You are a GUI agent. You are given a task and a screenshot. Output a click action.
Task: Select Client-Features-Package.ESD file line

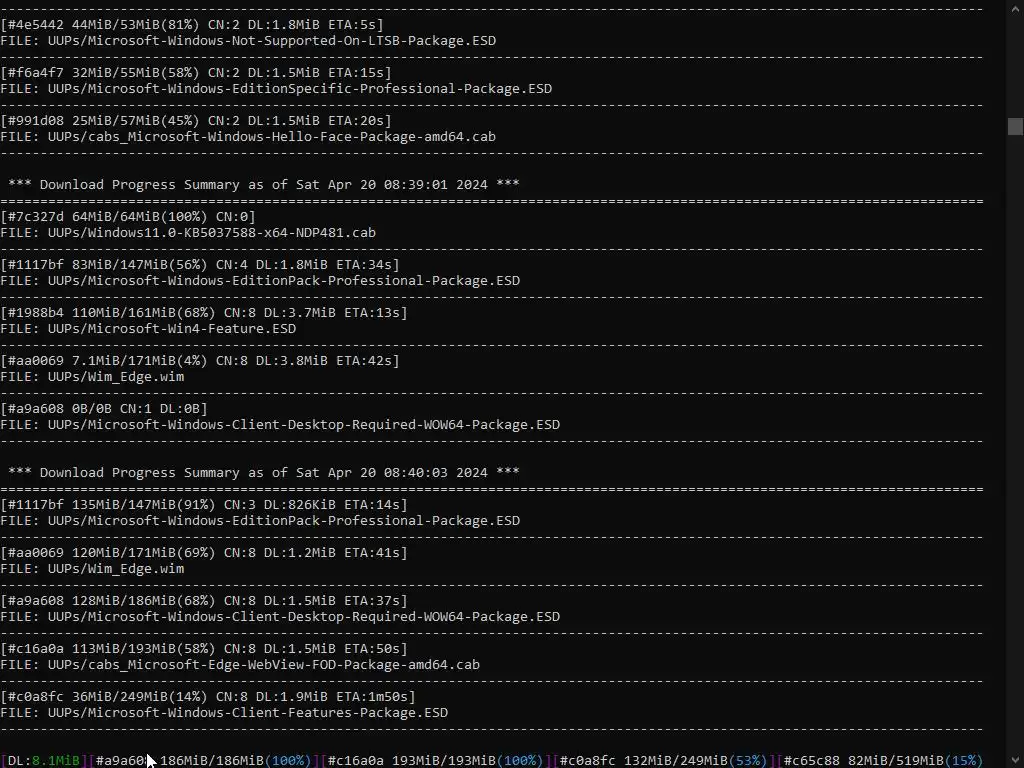[224, 713]
